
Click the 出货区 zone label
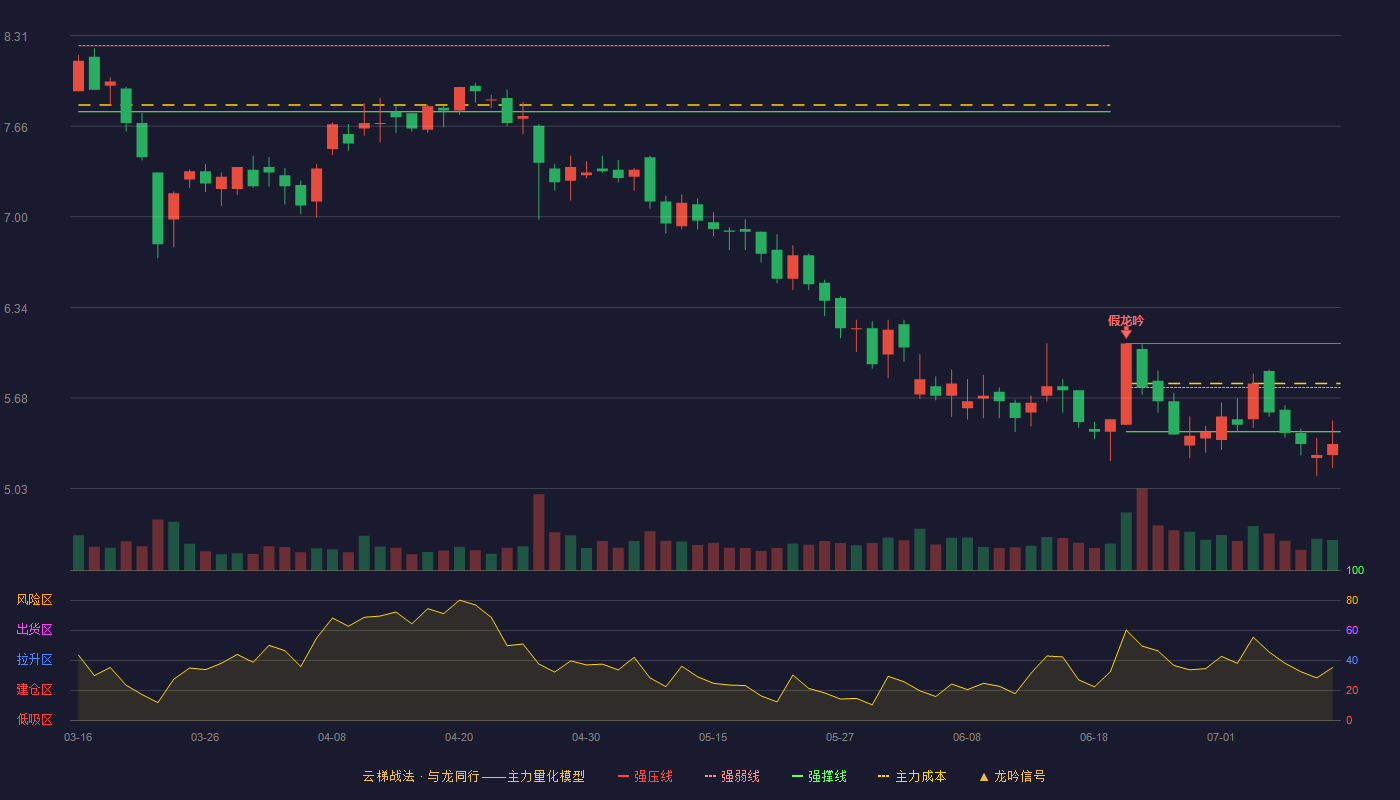tap(34, 630)
